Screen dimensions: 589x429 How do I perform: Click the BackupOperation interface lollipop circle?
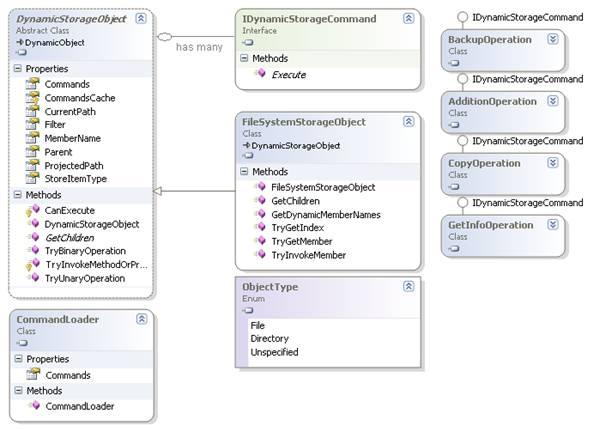pos(462,17)
